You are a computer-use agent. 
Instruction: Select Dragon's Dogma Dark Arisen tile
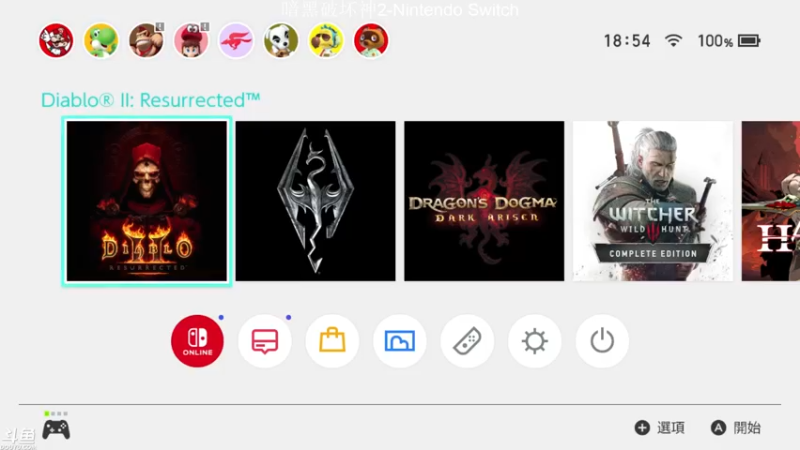pos(484,201)
